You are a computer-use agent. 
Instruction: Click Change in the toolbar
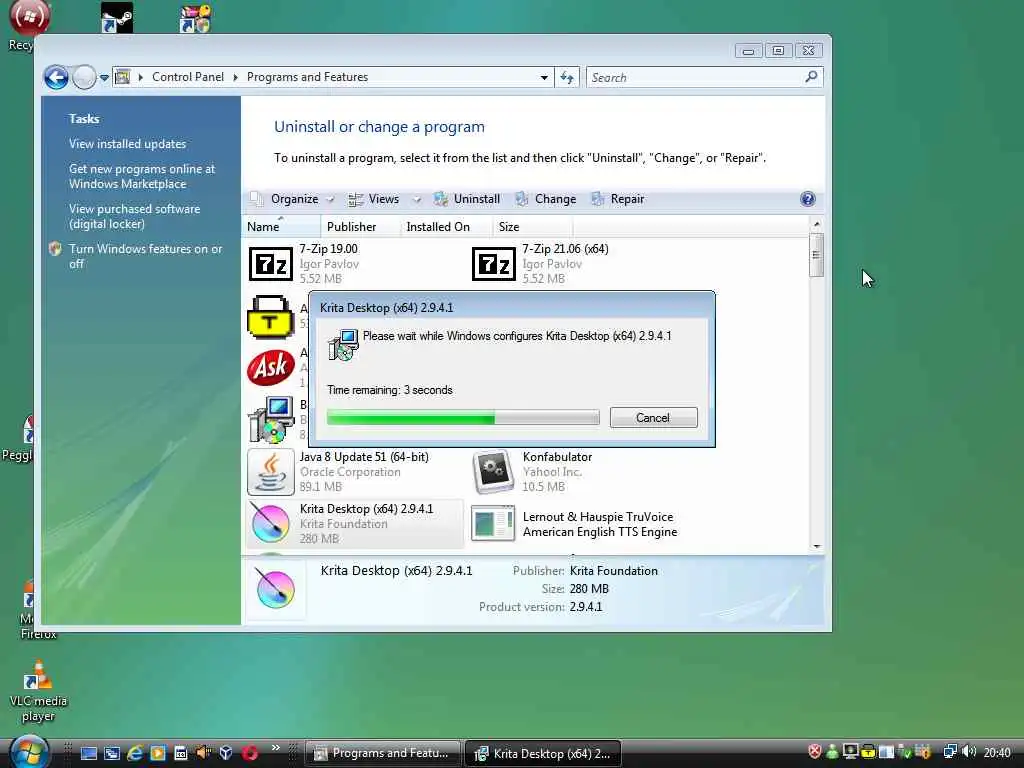[546, 199]
